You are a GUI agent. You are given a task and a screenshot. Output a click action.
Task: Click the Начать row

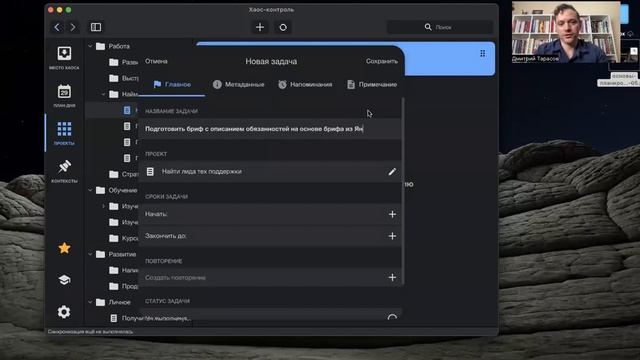coord(270,214)
